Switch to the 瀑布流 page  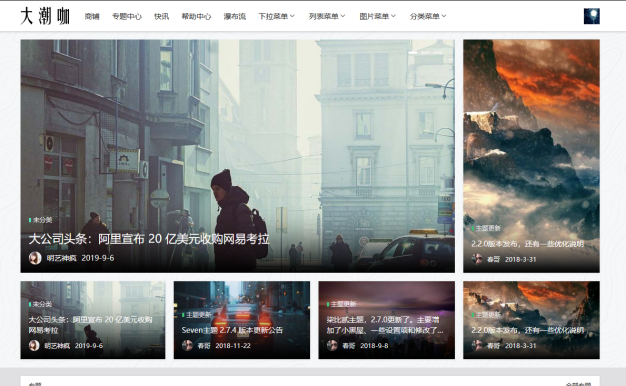(234, 16)
